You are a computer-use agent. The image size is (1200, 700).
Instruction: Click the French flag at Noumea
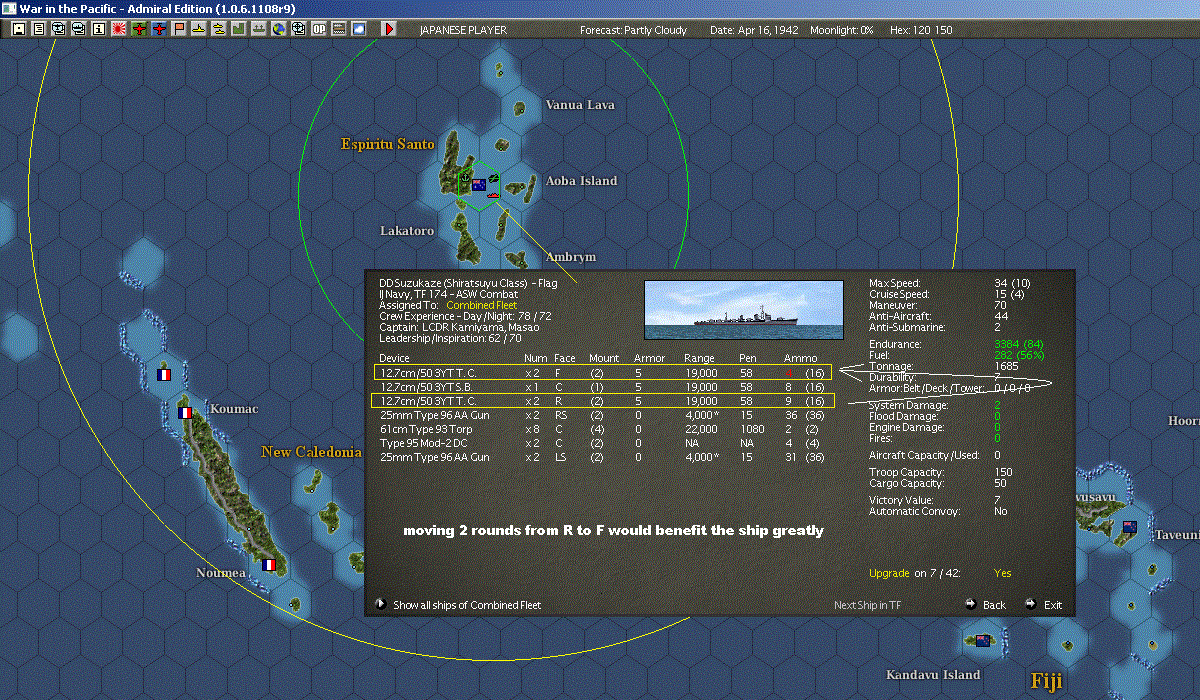click(268, 565)
